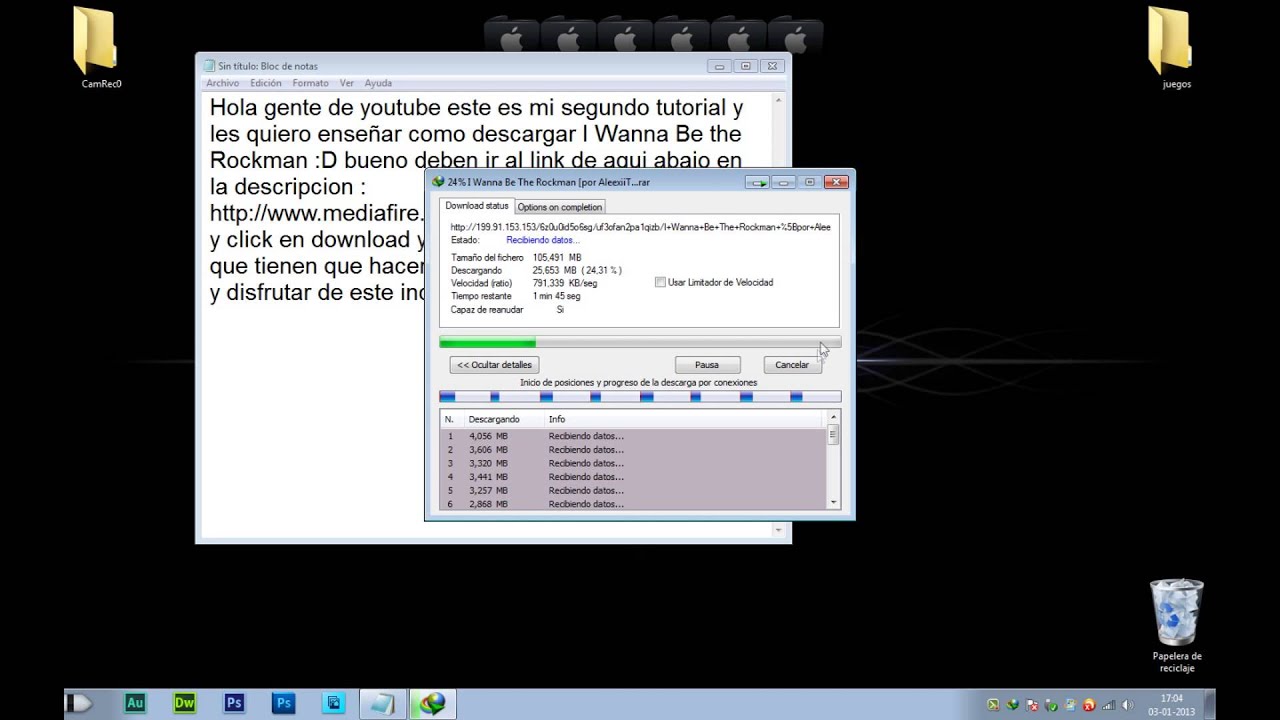This screenshot has height=720, width=1280.
Task: Select connection row with 3,441 MB
Action: coord(633,477)
